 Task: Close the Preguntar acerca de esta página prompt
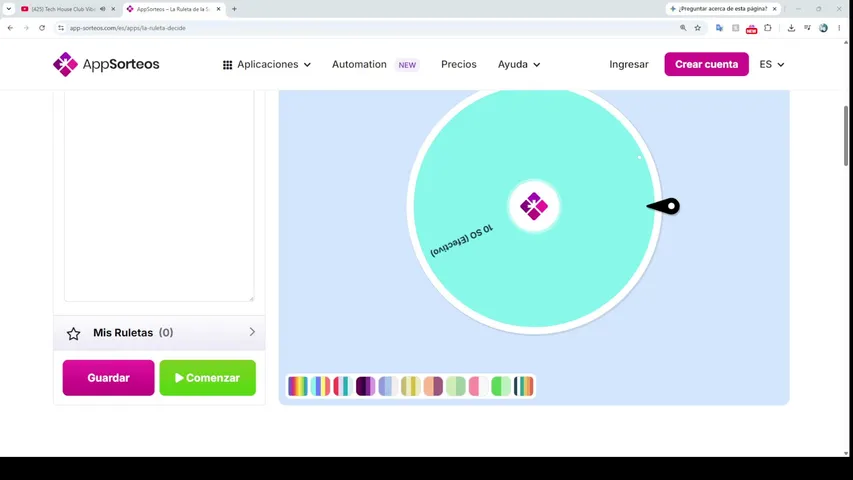[775, 9]
